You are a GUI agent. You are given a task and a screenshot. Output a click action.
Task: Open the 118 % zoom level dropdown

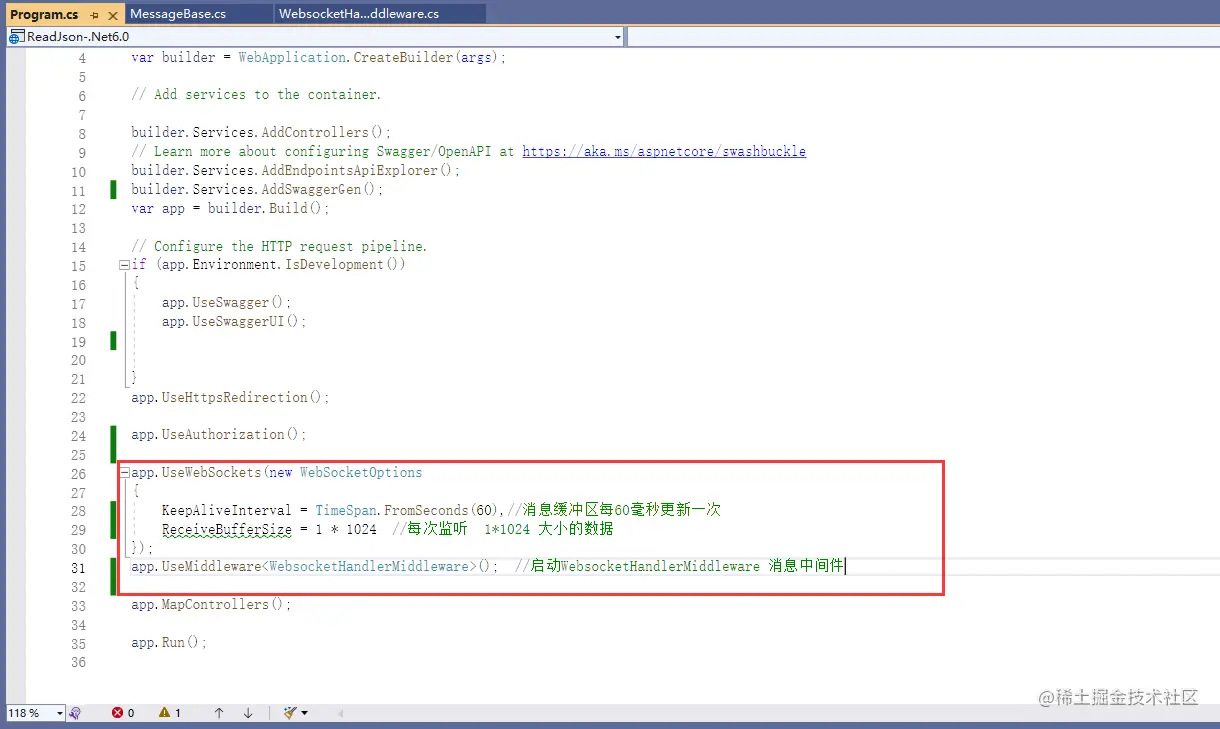tap(60, 713)
